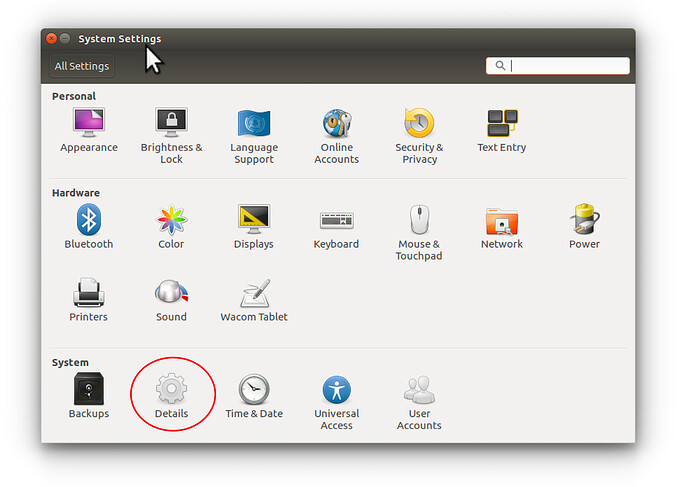Click the Hardware section heading

(x=76, y=193)
